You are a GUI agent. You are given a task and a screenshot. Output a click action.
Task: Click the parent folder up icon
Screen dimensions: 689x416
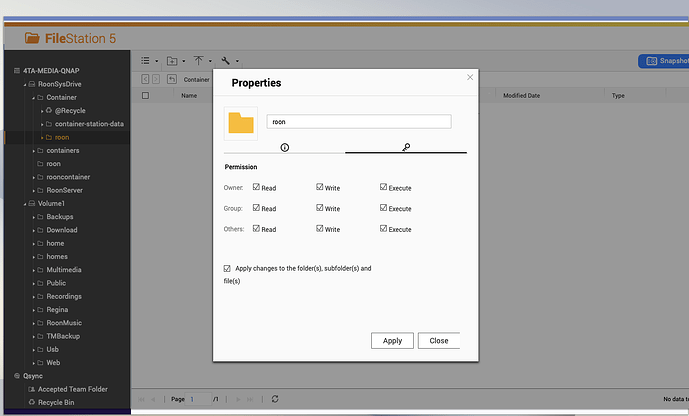(172, 79)
